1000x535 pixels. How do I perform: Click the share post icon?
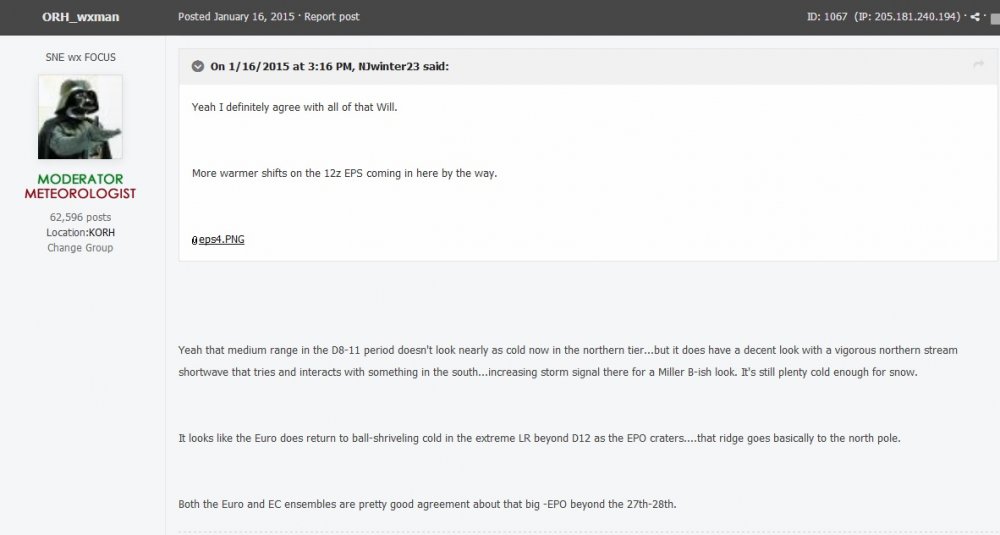(975, 17)
